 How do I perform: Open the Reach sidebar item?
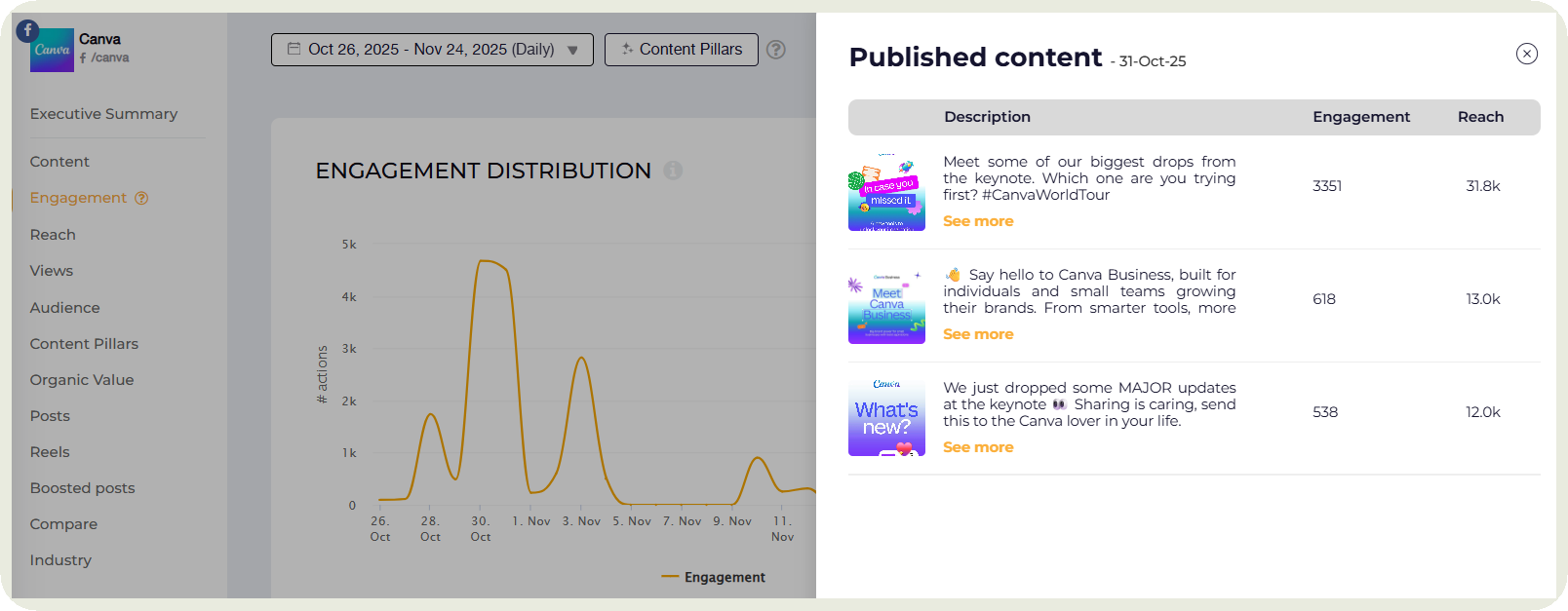click(x=53, y=235)
